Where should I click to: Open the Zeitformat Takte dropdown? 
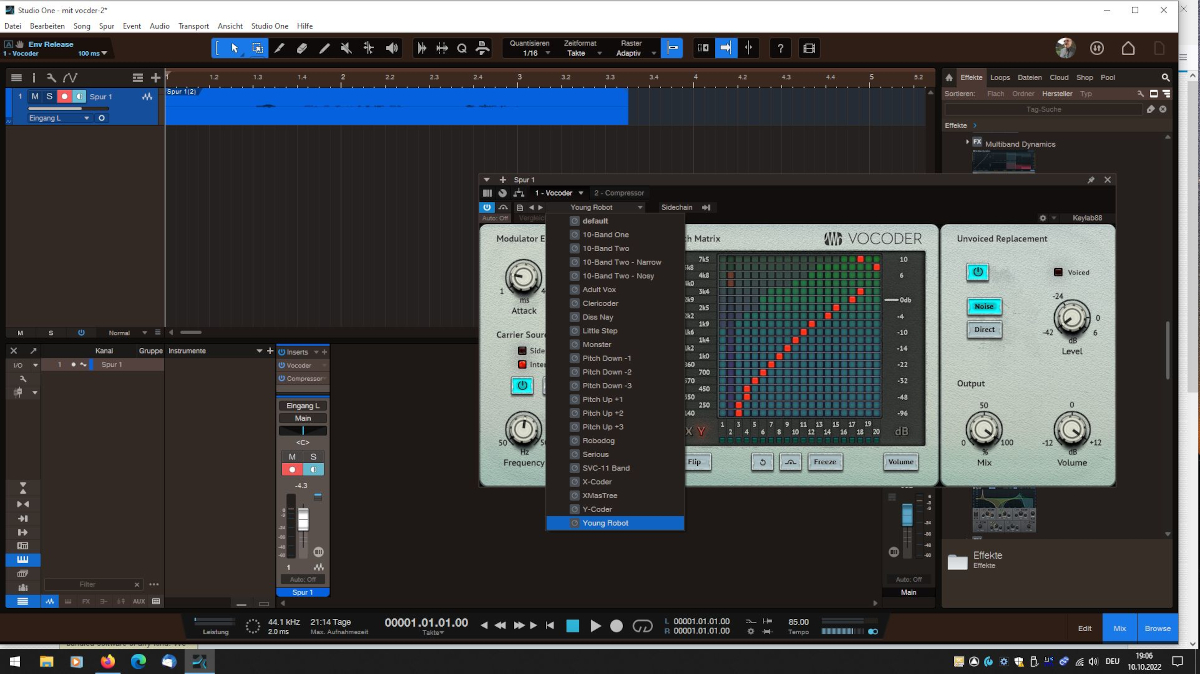point(580,53)
